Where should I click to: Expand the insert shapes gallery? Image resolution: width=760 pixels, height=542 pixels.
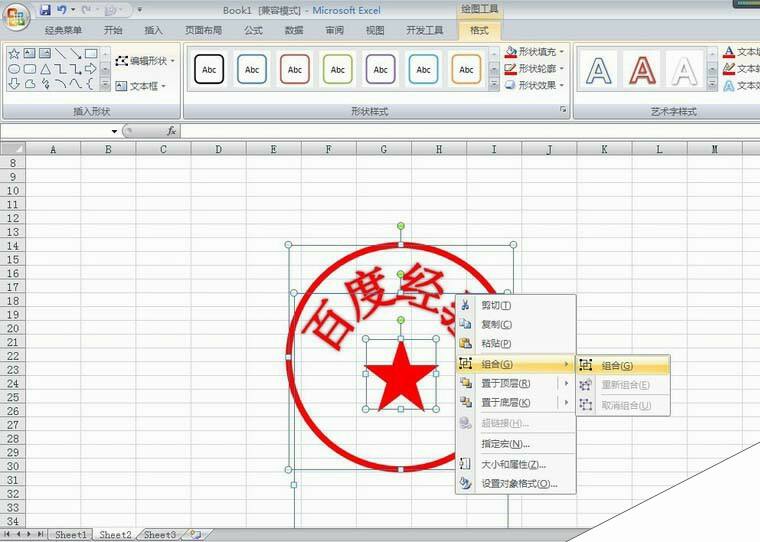pyautogui.click(x=105, y=85)
